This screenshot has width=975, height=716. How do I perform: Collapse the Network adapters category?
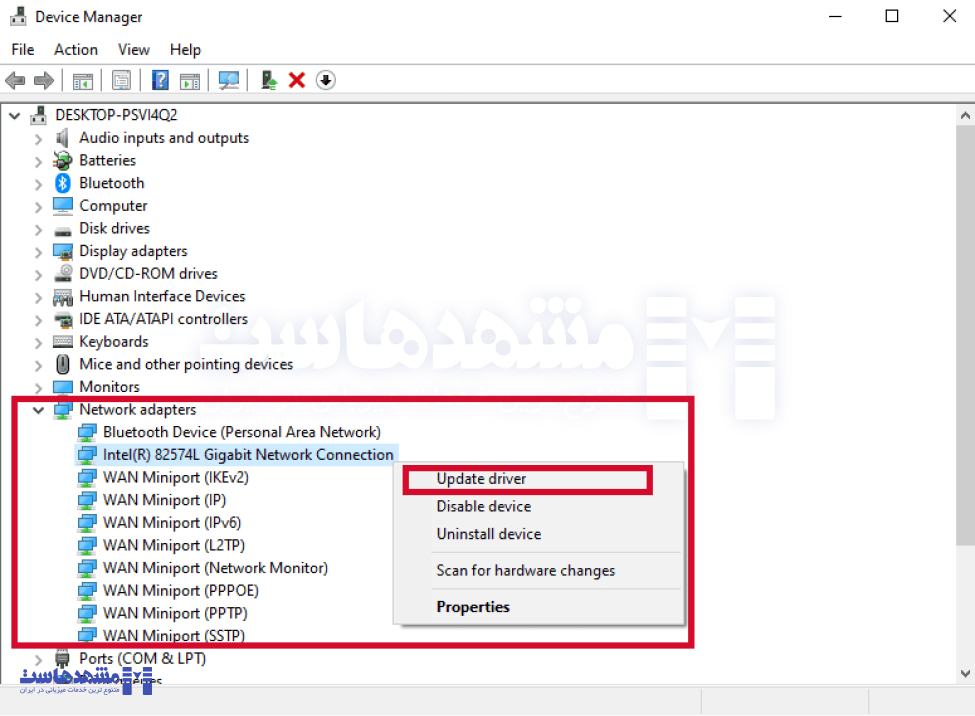(38, 409)
